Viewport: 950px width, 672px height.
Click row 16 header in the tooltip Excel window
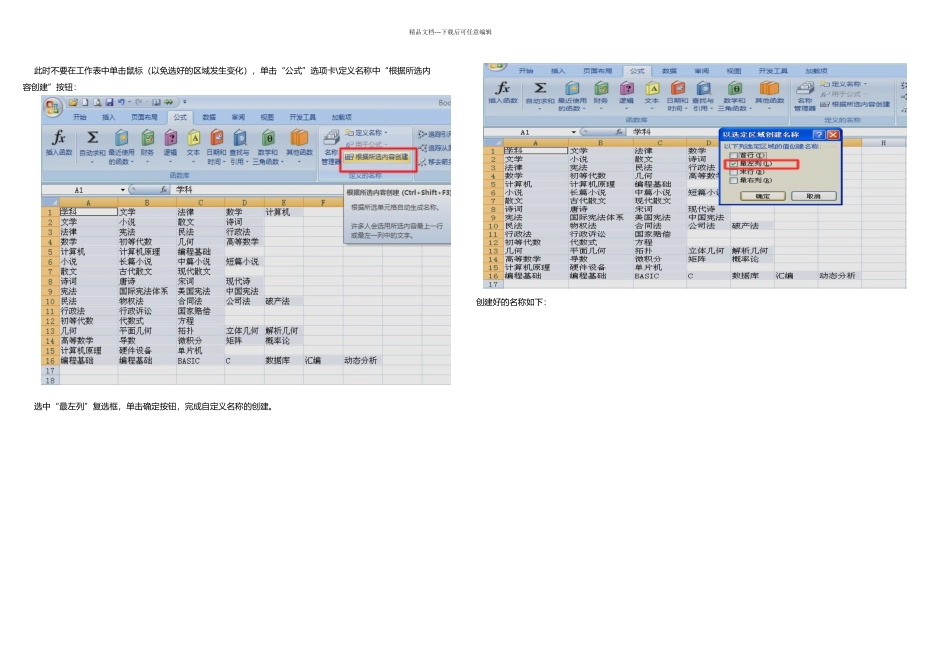50,361
